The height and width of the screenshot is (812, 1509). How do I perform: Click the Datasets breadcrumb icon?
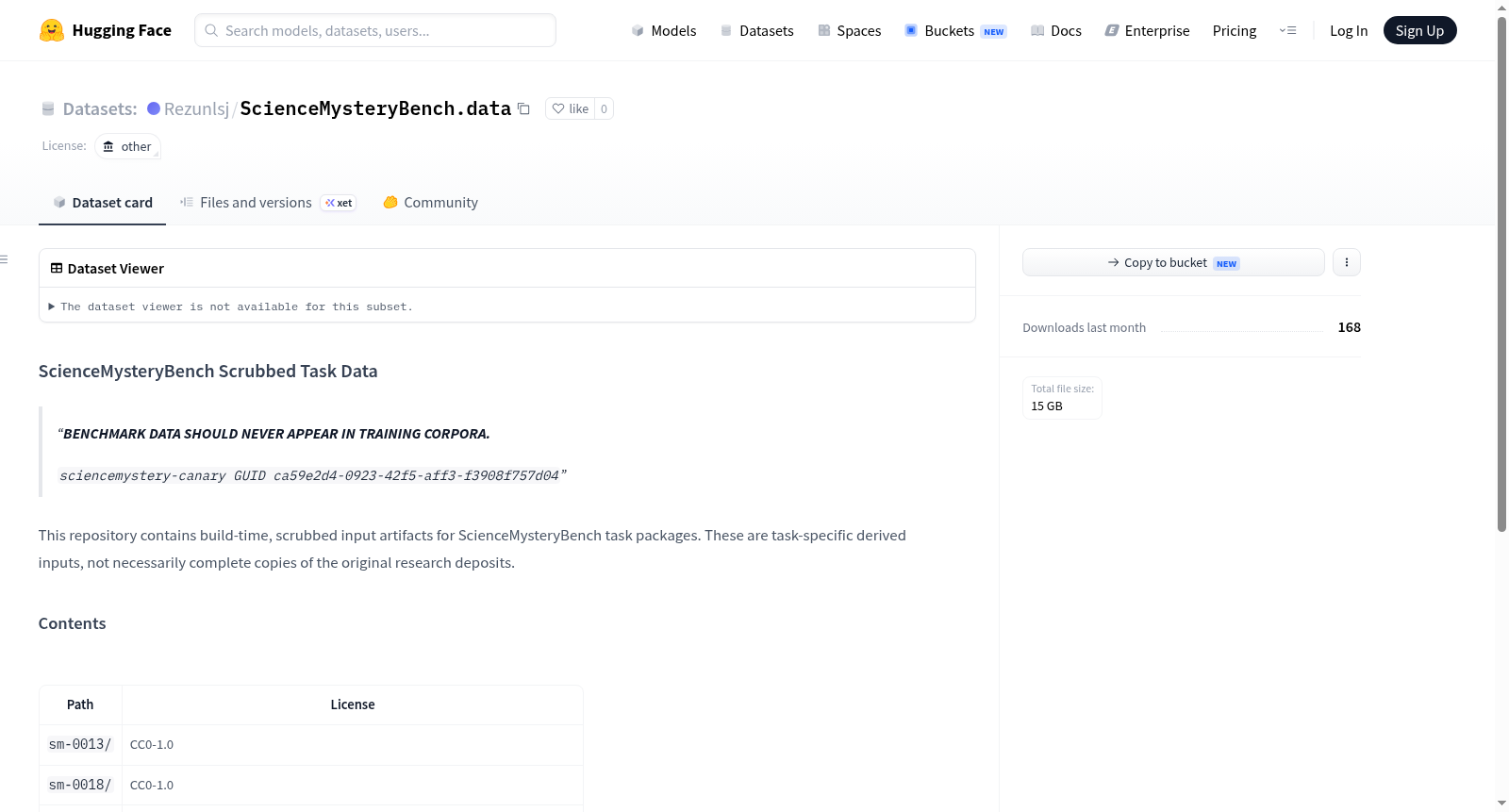pos(48,108)
